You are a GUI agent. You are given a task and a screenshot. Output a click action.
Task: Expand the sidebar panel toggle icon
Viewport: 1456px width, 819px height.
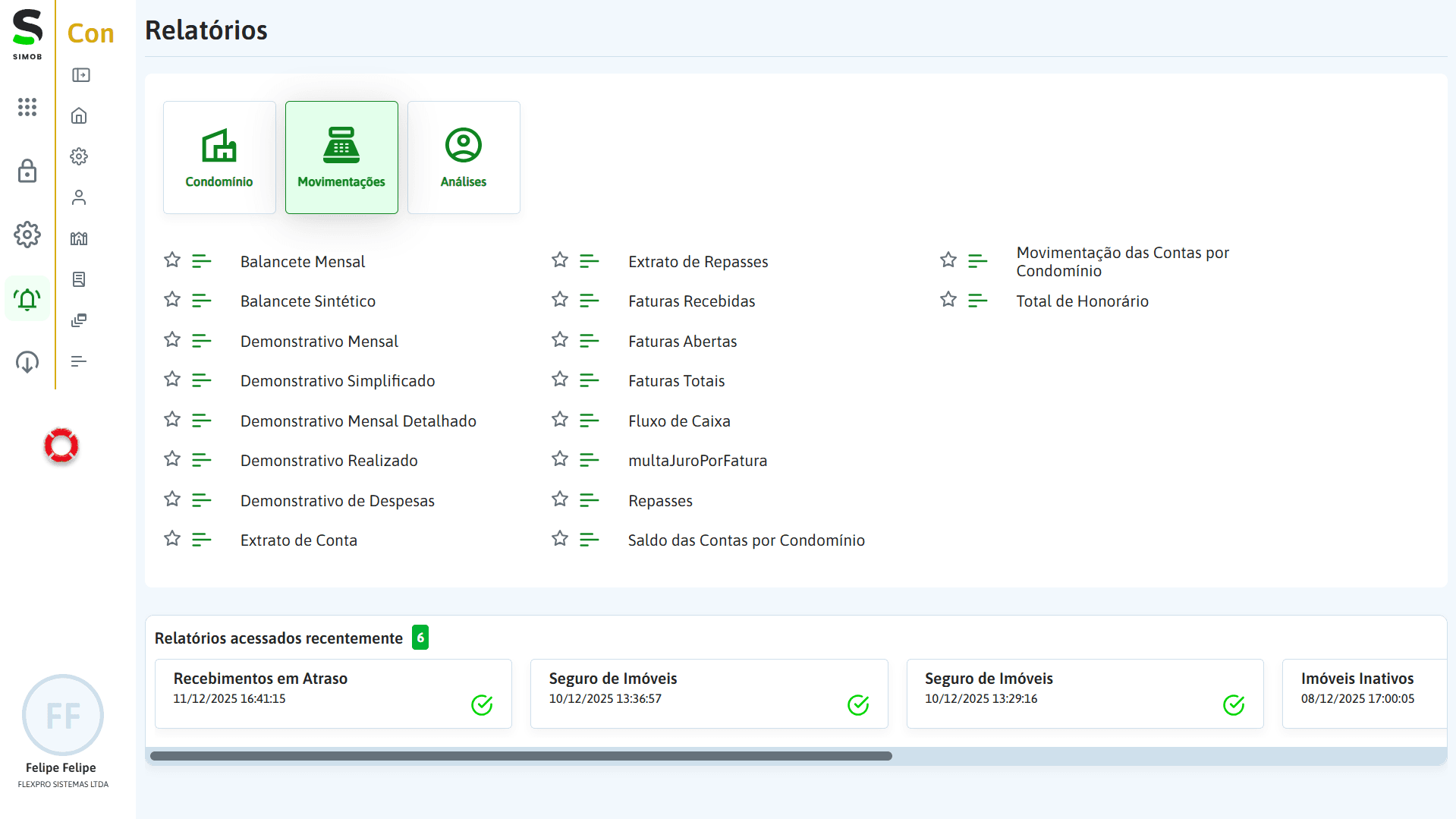(x=80, y=75)
